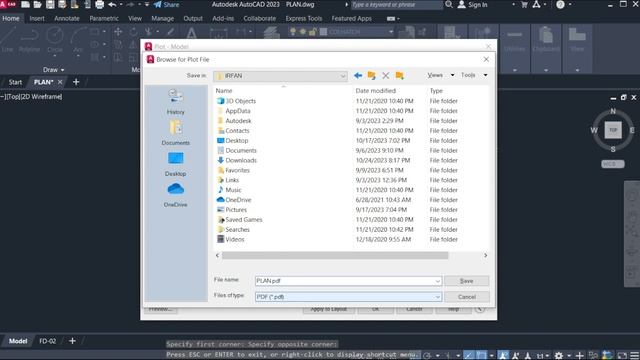This screenshot has width=640, height=360.
Task: Click the Plot printer icon in quick access toolbar
Action: coord(99,4)
